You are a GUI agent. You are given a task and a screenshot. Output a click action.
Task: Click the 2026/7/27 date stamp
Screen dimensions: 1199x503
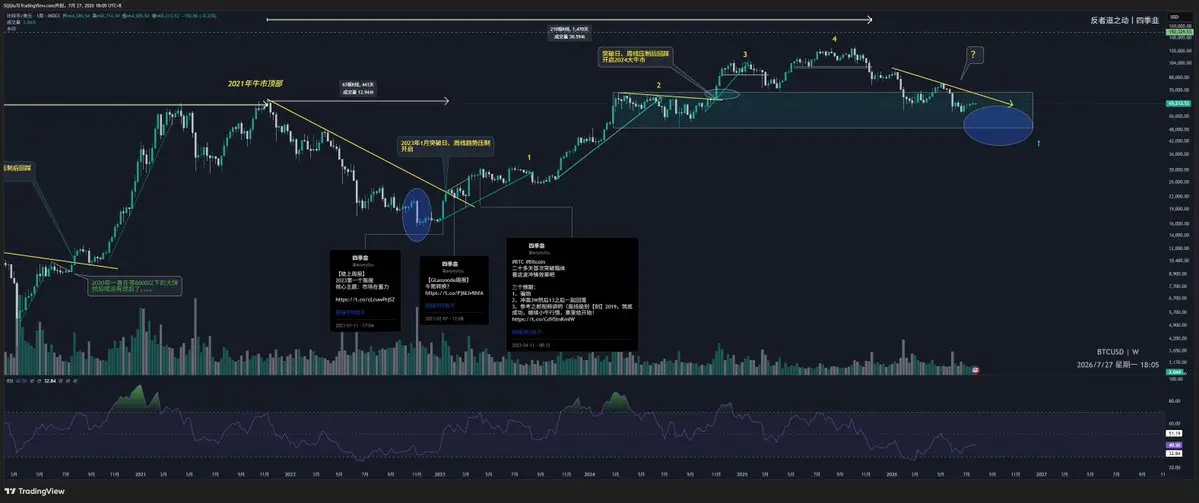click(x=1119, y=365)
